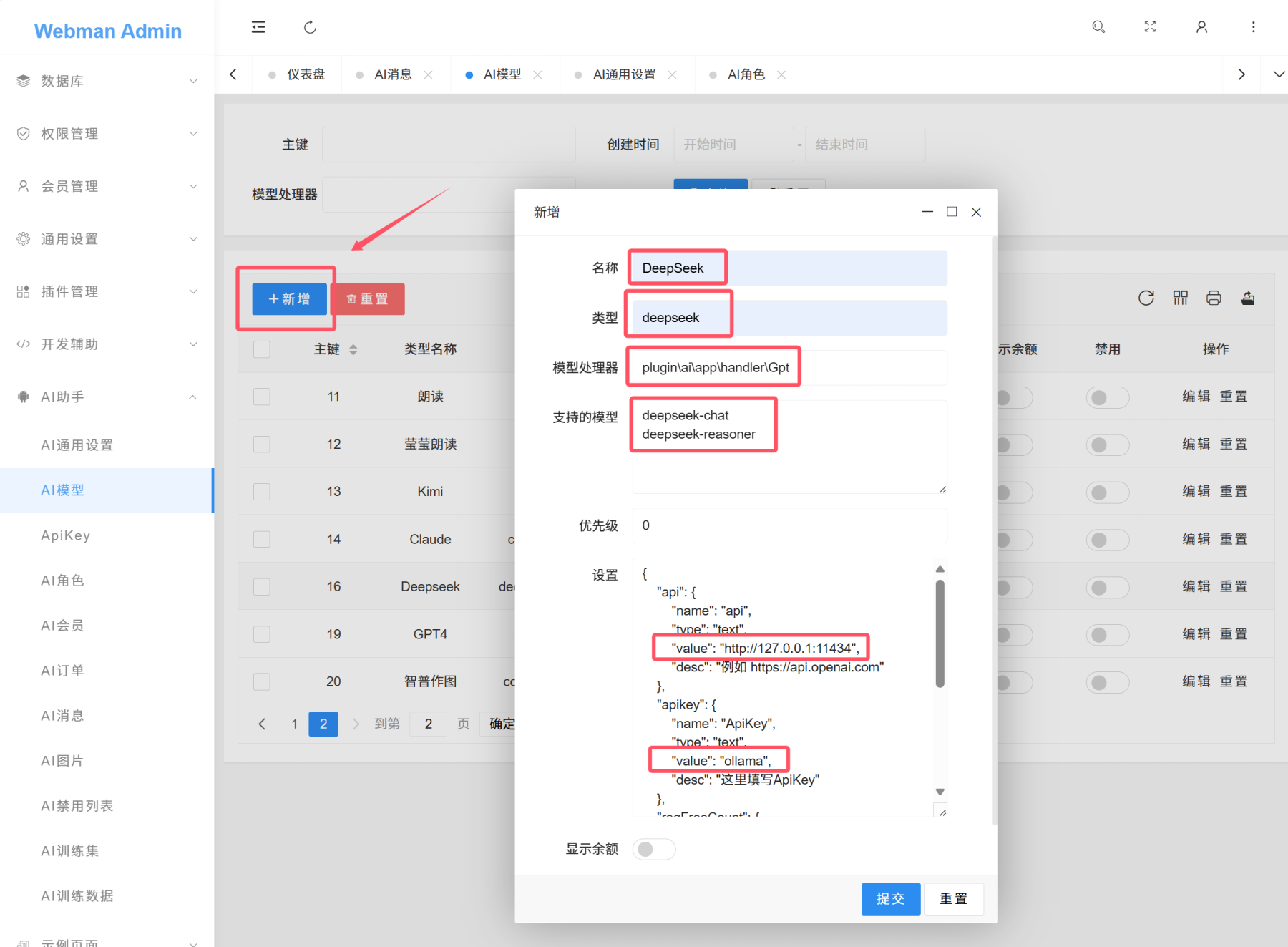This screenshot has height=947, width=1288.
Task: Click the 开始时间 date input
Action: coord(733,145)
